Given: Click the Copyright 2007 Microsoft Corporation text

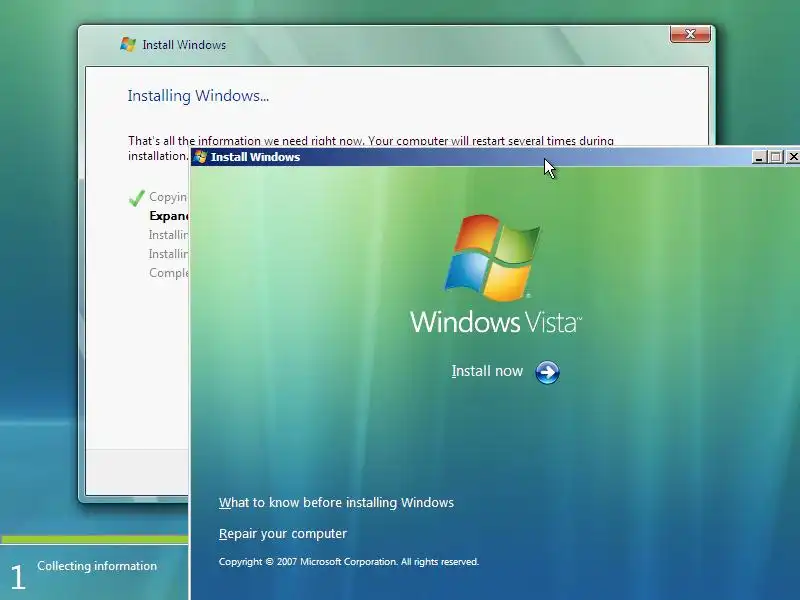Looking at the screenshot, I should [348, 562].
